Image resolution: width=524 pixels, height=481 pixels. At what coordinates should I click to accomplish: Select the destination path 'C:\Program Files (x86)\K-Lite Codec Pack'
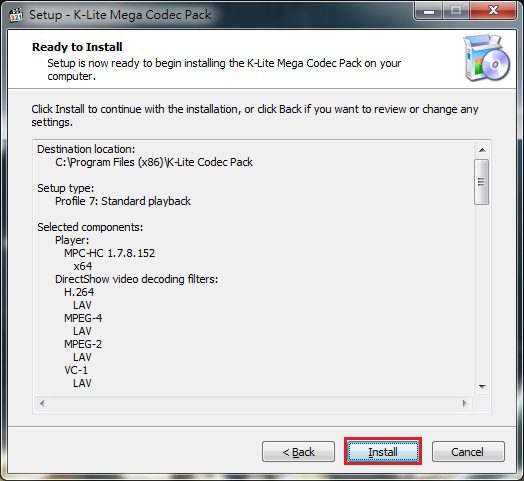tap(154, 162)
